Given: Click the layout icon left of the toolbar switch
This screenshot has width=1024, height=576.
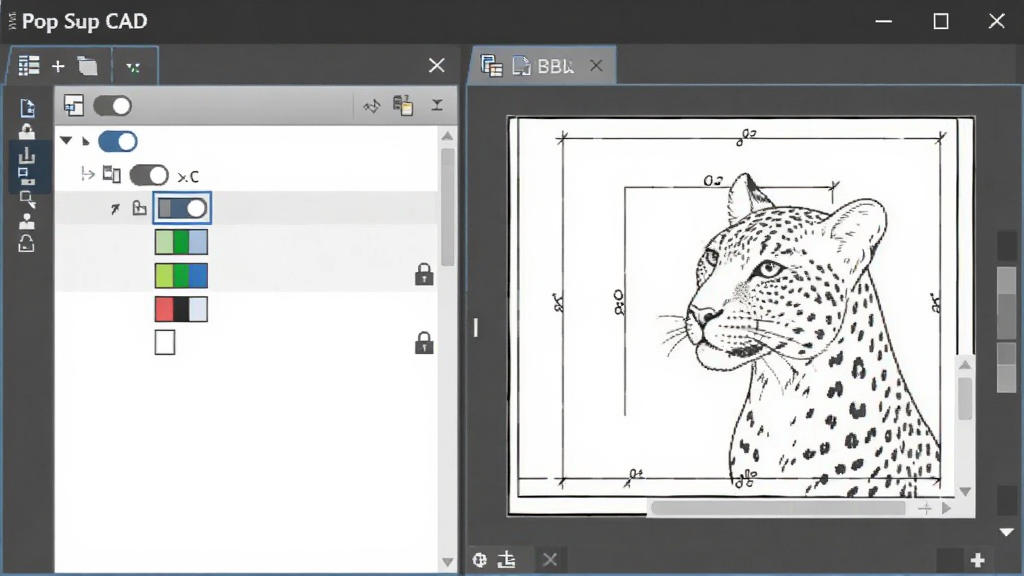Looking at the screenshot, I should pyautogui.click(x=74, y=105).
